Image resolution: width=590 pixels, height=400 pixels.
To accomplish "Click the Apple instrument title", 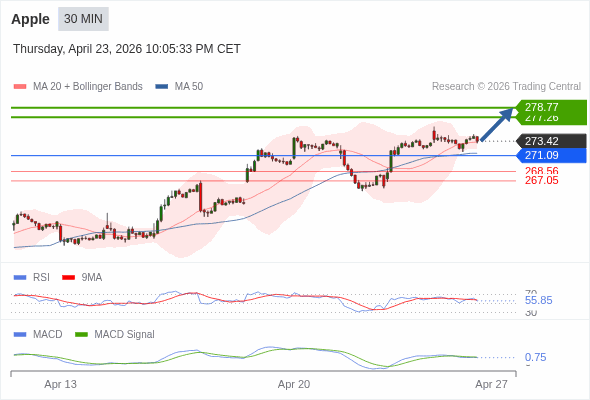I will point(30,19).
